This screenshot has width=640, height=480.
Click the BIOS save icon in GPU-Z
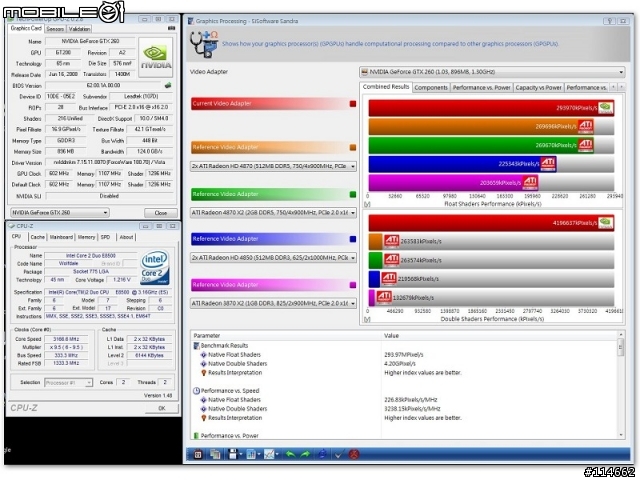[x=168, y=86]
